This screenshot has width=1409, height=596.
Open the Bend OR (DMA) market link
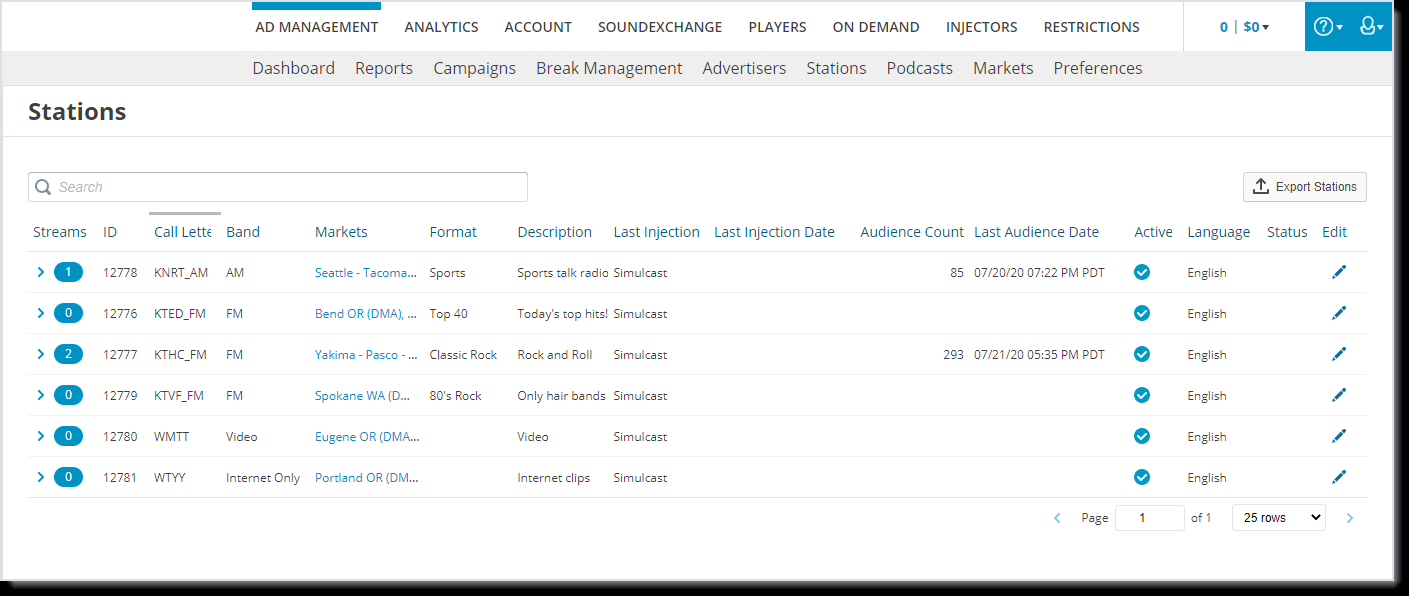(366, 313)
